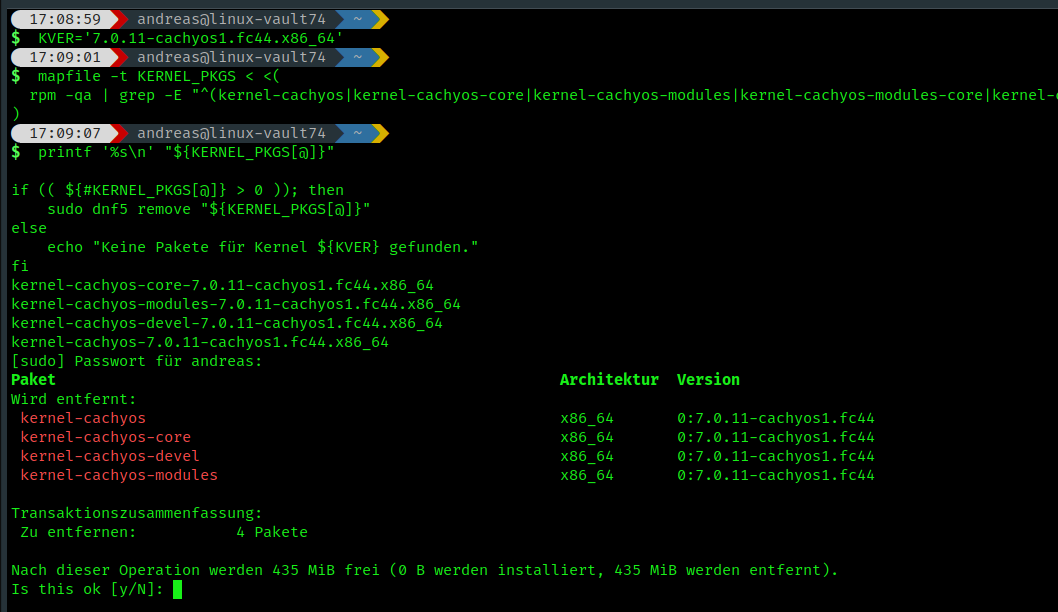This screenshot has height=612, width=1058.
Task: Click the ~ directory segment on the 17:08:59 prompt
Action: pyautogui.click(x=358, y=19)
